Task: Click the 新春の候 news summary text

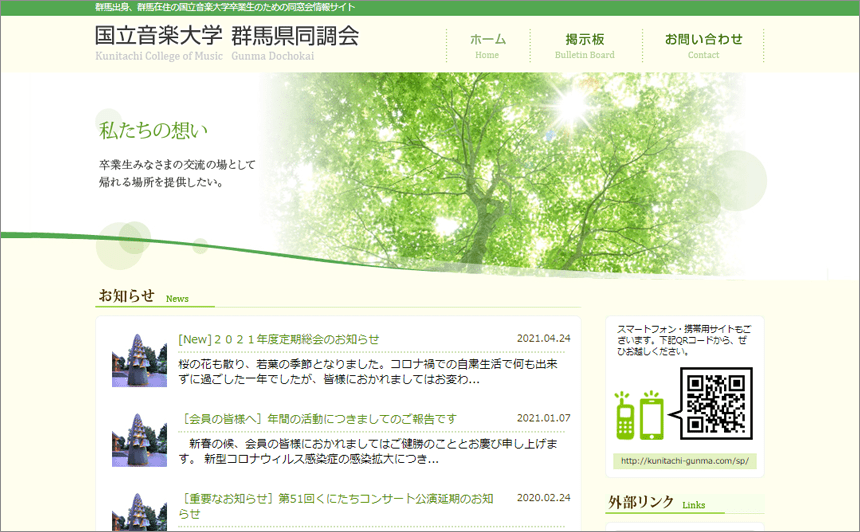Action: (367, 451)
